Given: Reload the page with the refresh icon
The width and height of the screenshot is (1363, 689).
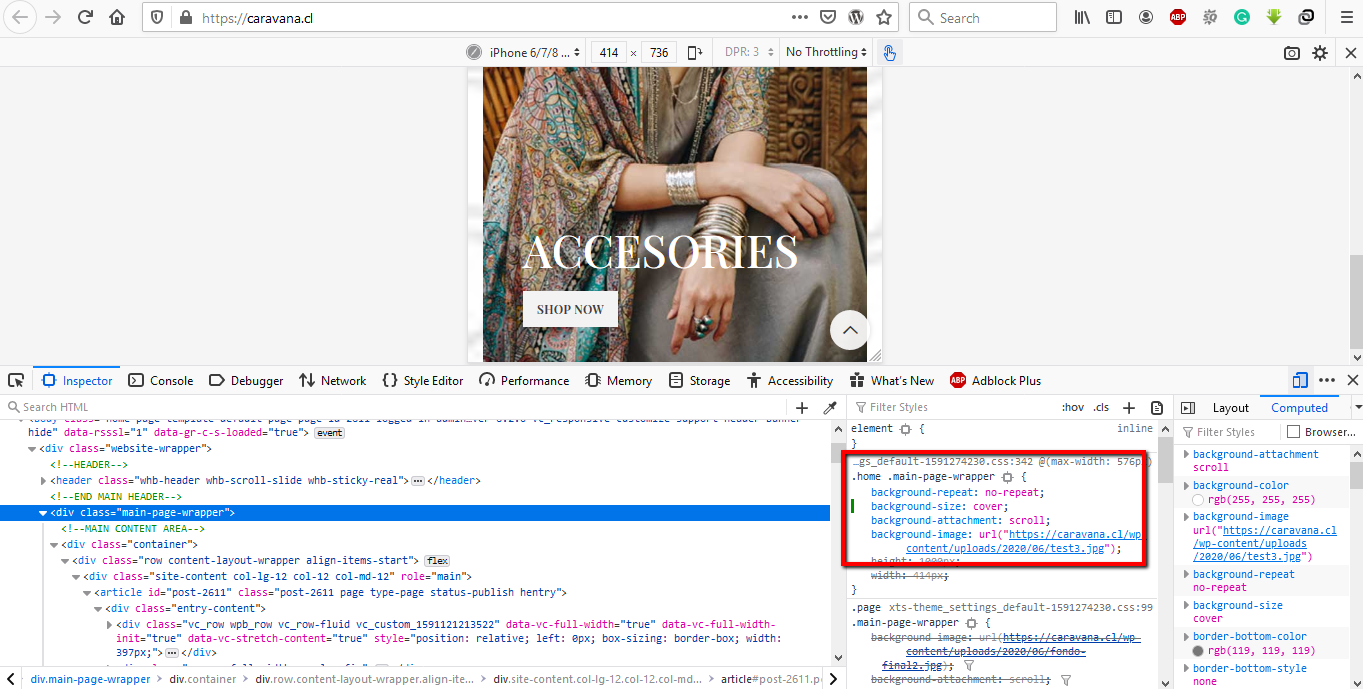Looking at the screenshot, I should (x=85, y=17).
